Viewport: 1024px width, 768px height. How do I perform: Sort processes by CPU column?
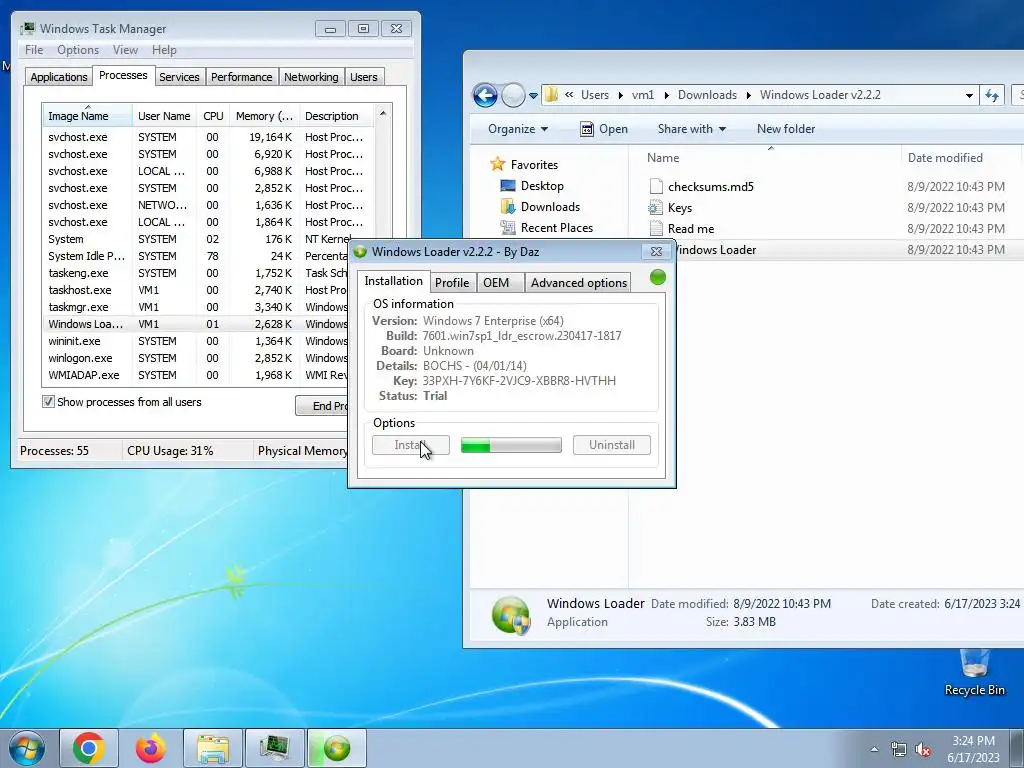(x=213, y=116)
